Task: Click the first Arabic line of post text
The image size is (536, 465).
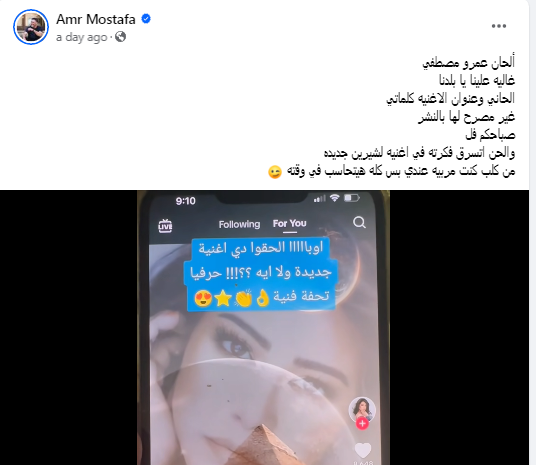Action: pos(468,63)
